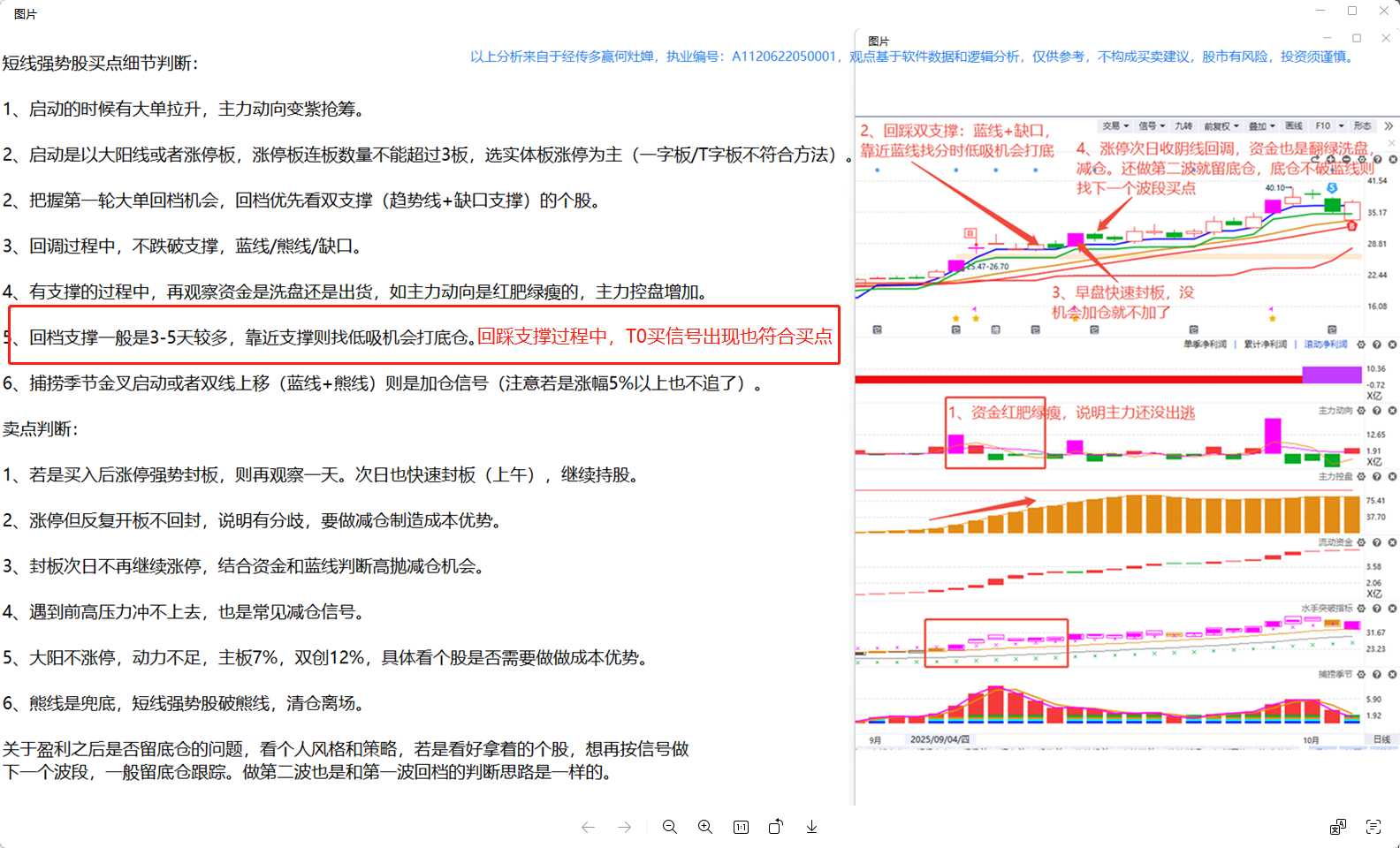Rotate the image with the rotate icon
The image size is (1400, 848).
pyautogui.click(x=776, y=827)
